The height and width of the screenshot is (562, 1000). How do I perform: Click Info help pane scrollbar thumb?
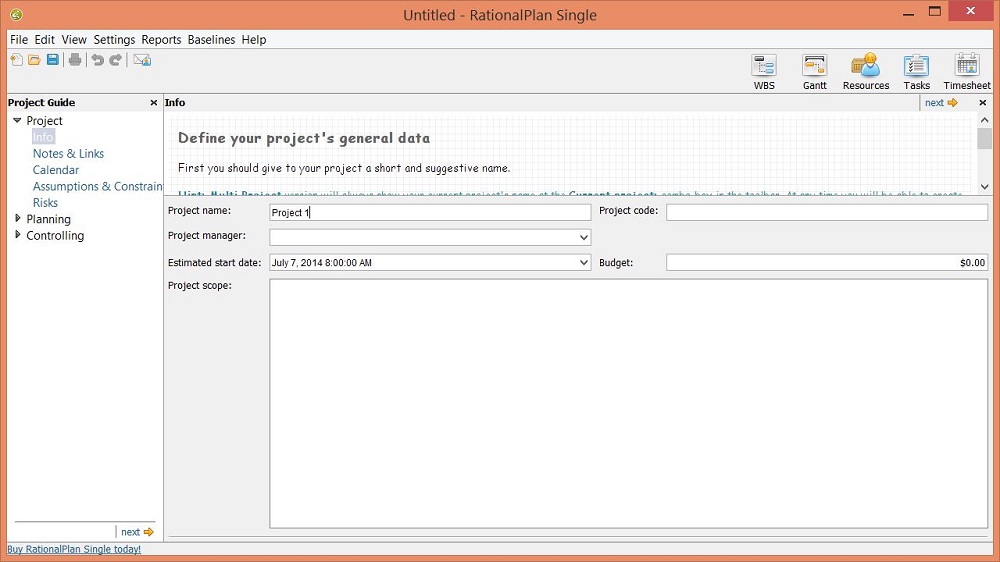(x=985, y=138)
